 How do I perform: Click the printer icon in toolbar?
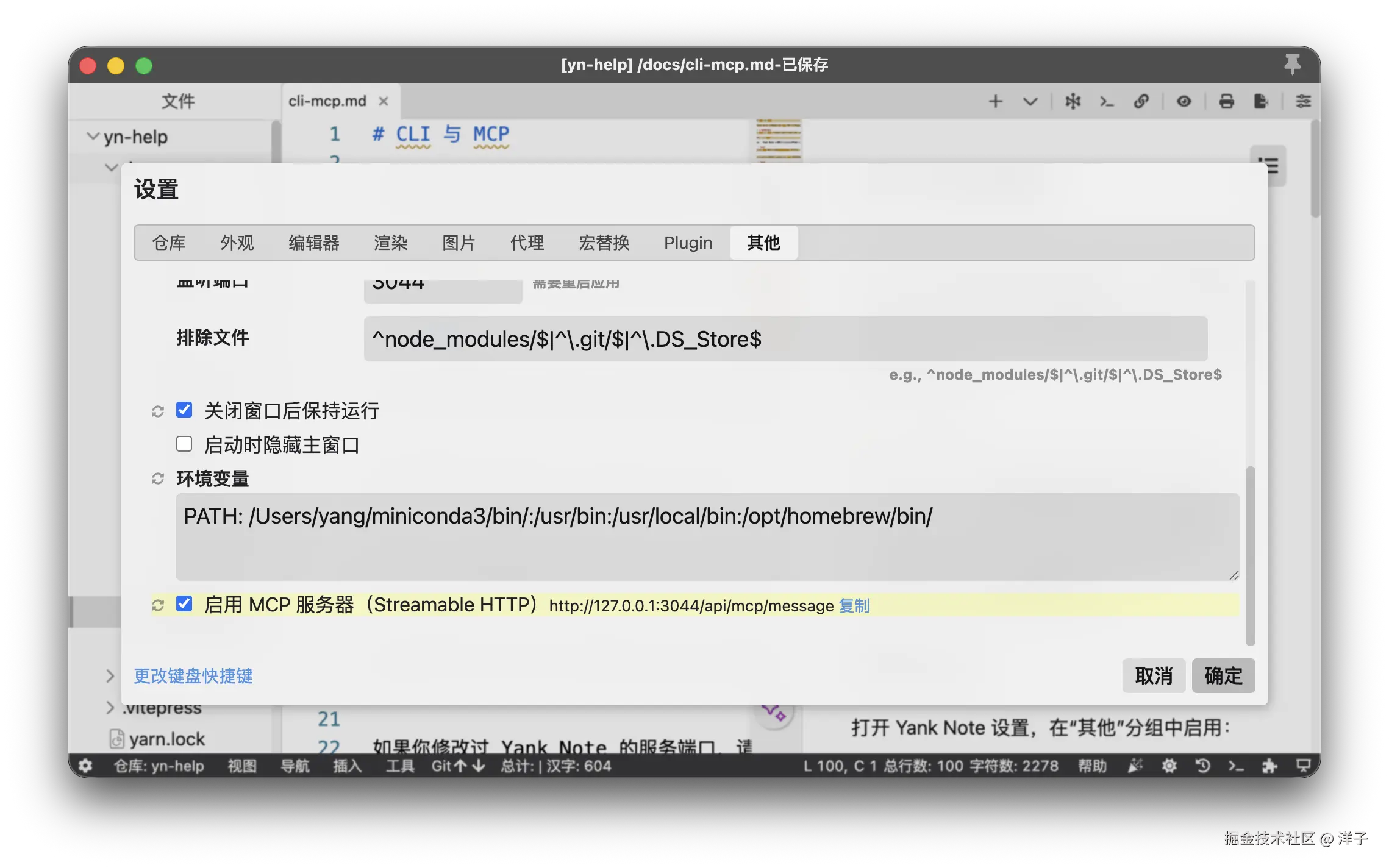[x=1226, y=102]
